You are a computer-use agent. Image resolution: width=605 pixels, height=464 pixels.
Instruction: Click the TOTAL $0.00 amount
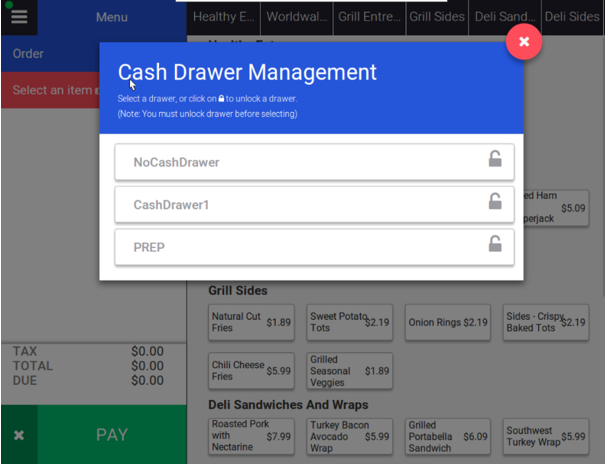tap(147, 366)
